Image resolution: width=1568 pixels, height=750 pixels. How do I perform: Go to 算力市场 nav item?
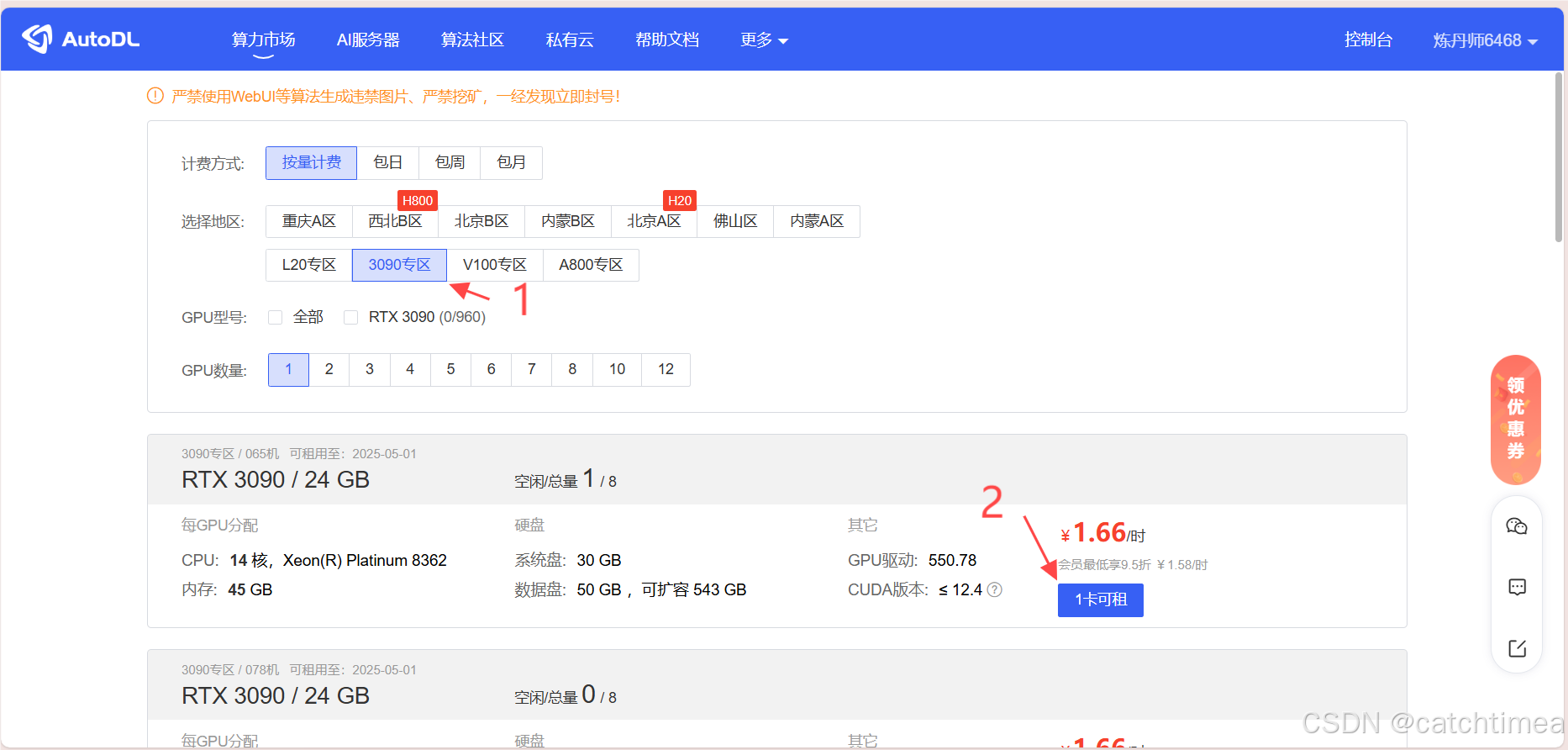(264, 40)
